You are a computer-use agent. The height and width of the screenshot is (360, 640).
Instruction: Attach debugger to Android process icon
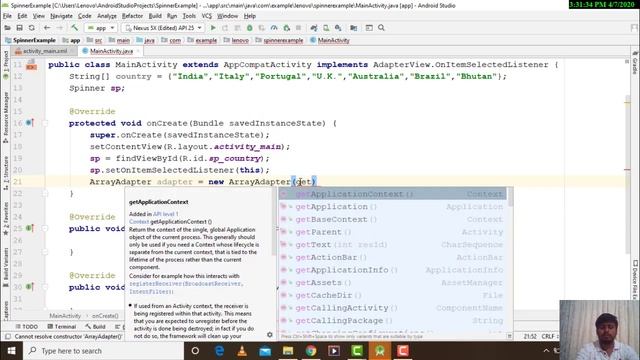point(287,28)
